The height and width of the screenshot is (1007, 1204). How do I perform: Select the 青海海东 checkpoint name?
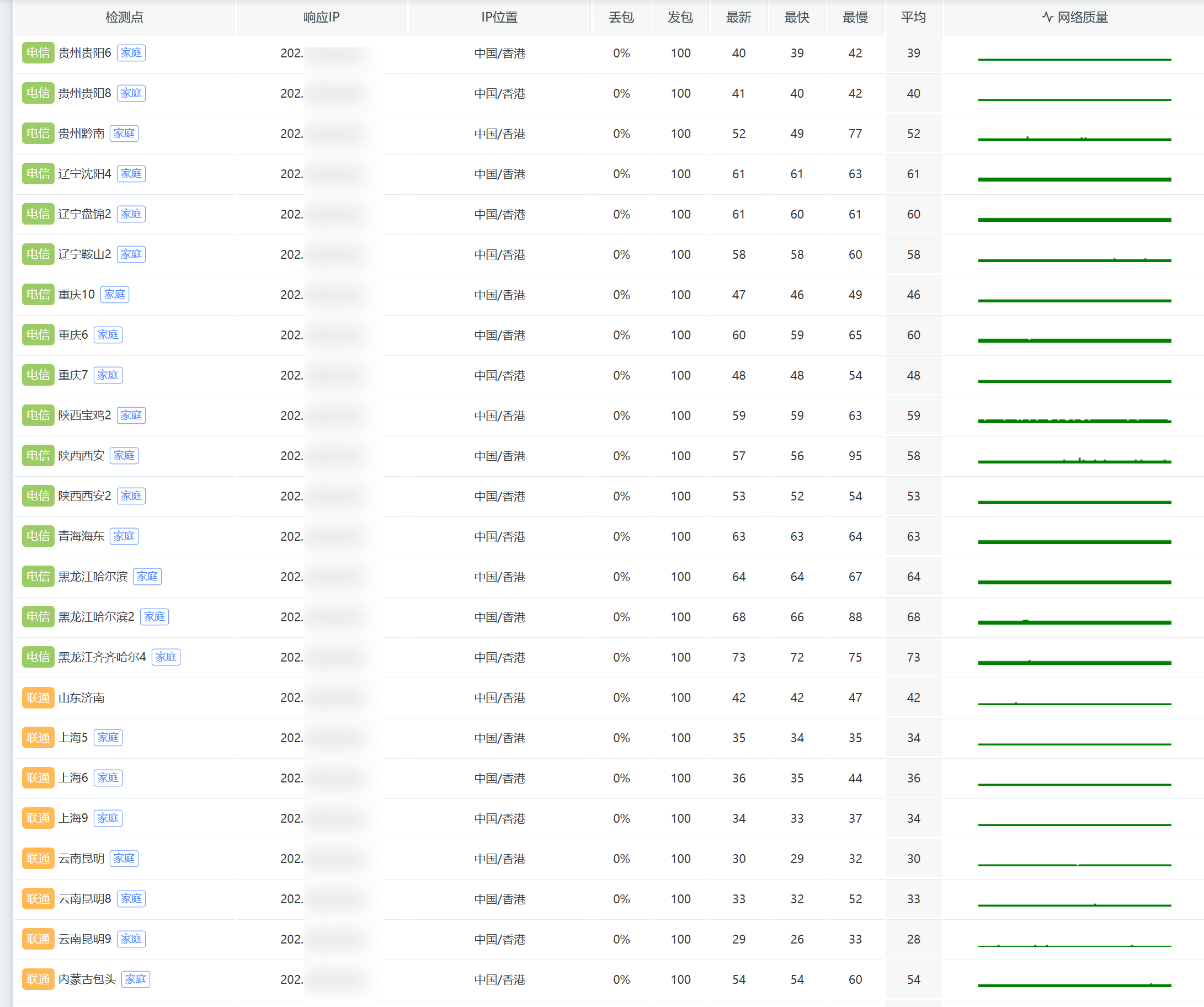[x=82, y=536]
